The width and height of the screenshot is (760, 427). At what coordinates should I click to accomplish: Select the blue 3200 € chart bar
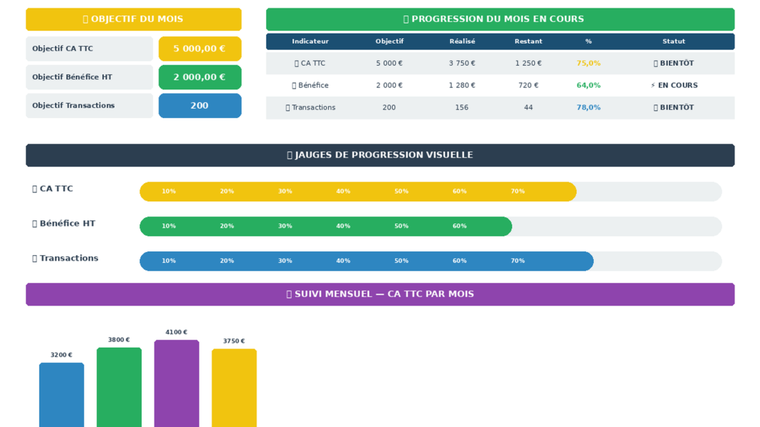tap(61, 395)
